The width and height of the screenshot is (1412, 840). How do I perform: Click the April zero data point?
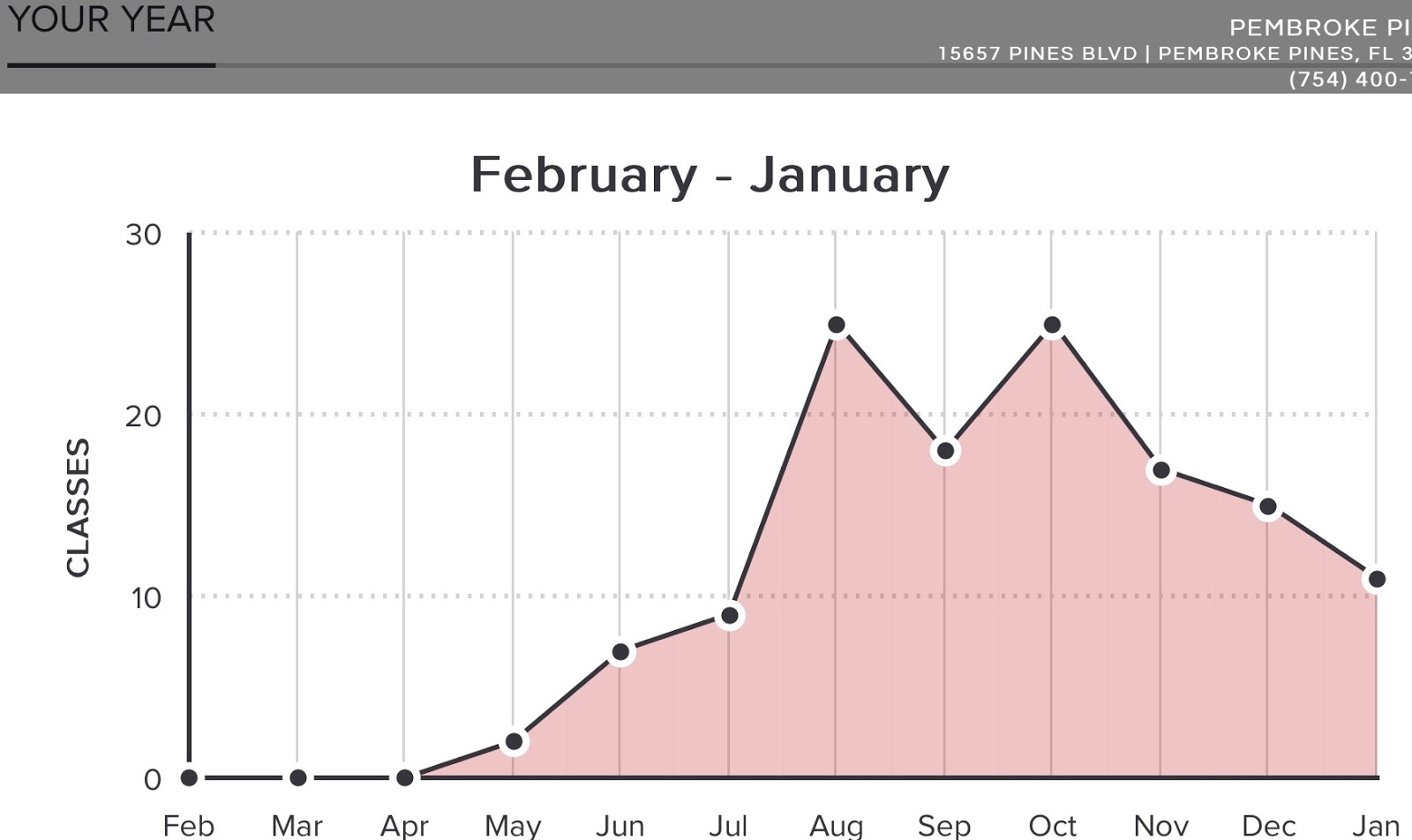click(x=405, y=778)
